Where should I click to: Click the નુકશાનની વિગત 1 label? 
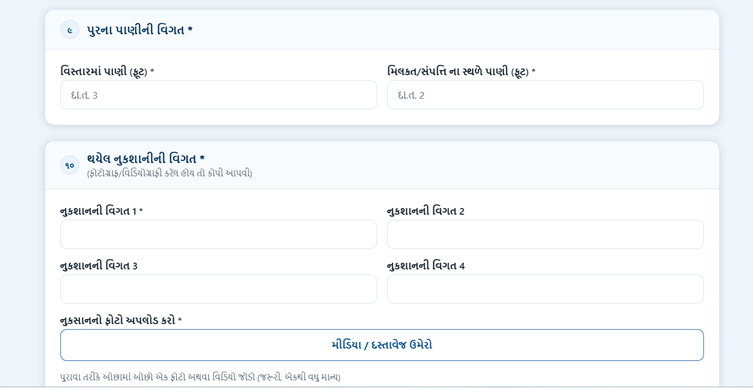(102, 211)
